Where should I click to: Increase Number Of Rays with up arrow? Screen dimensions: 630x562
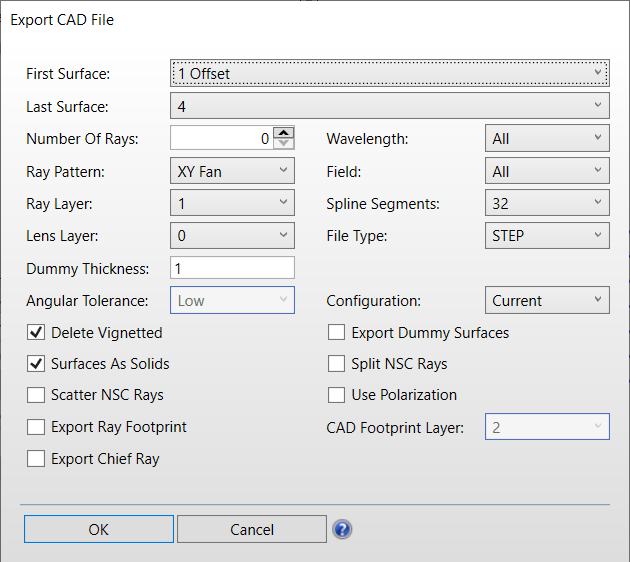pos(284,133)
